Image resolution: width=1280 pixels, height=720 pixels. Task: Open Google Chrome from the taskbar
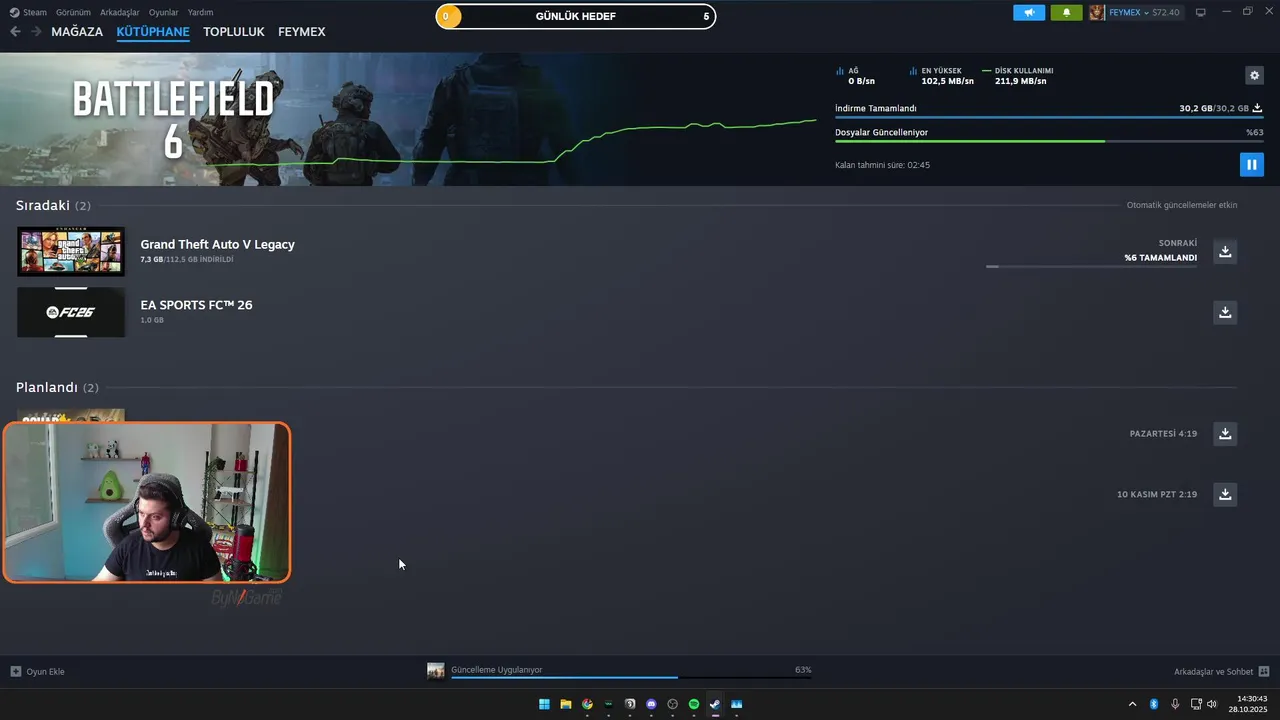pyautogui.click(x=587, y=704)
